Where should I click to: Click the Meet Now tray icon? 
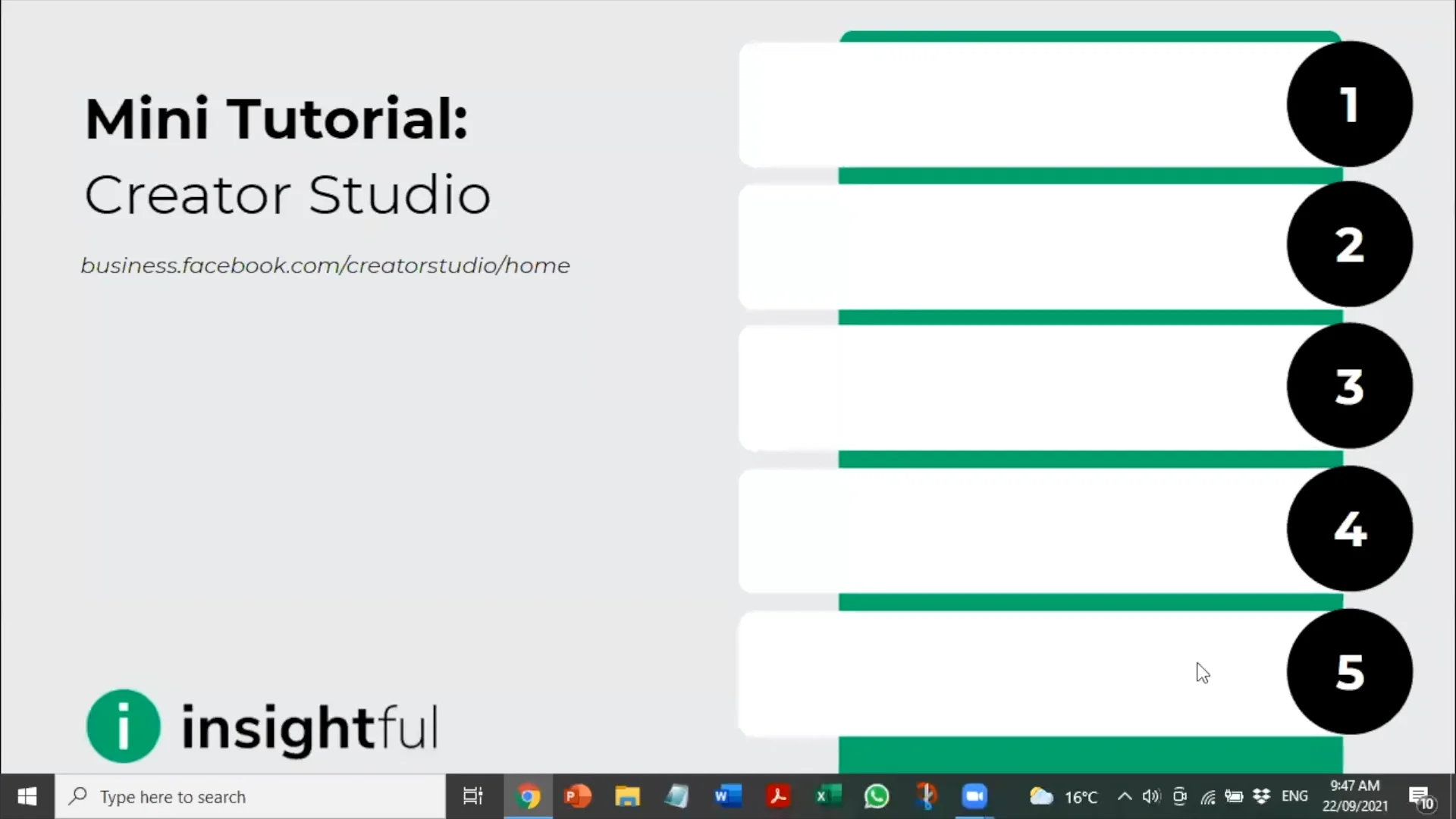pos(1179,796)
